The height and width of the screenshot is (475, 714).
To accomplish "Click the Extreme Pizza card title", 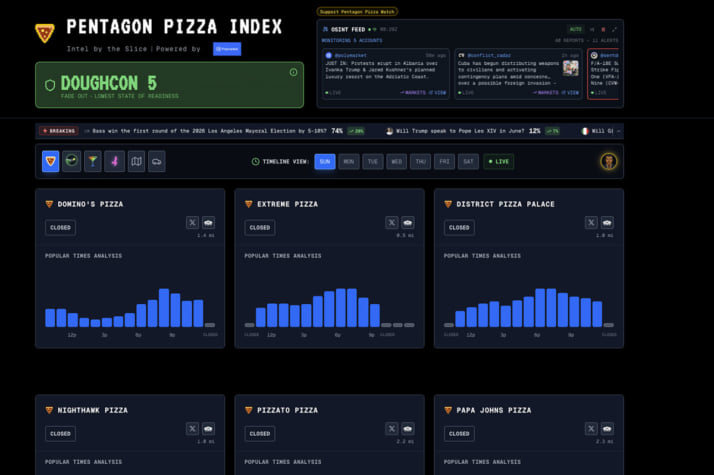I will click(287, 204).
